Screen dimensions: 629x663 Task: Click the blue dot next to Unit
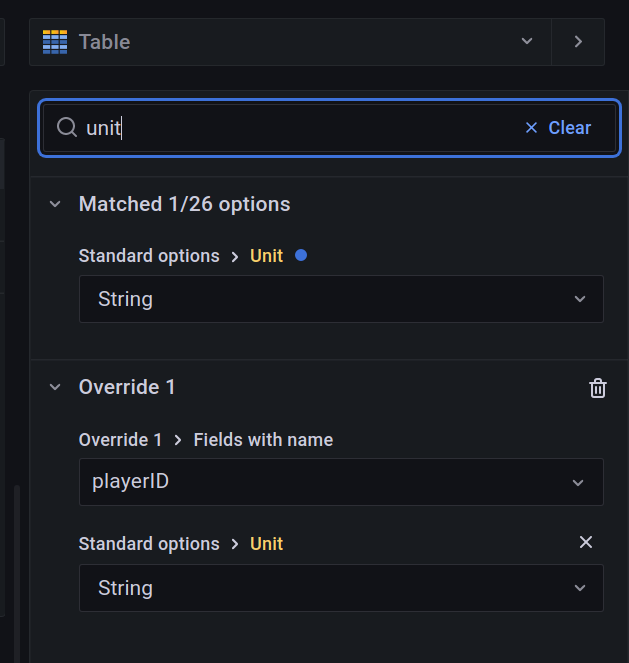click(301, 255)
